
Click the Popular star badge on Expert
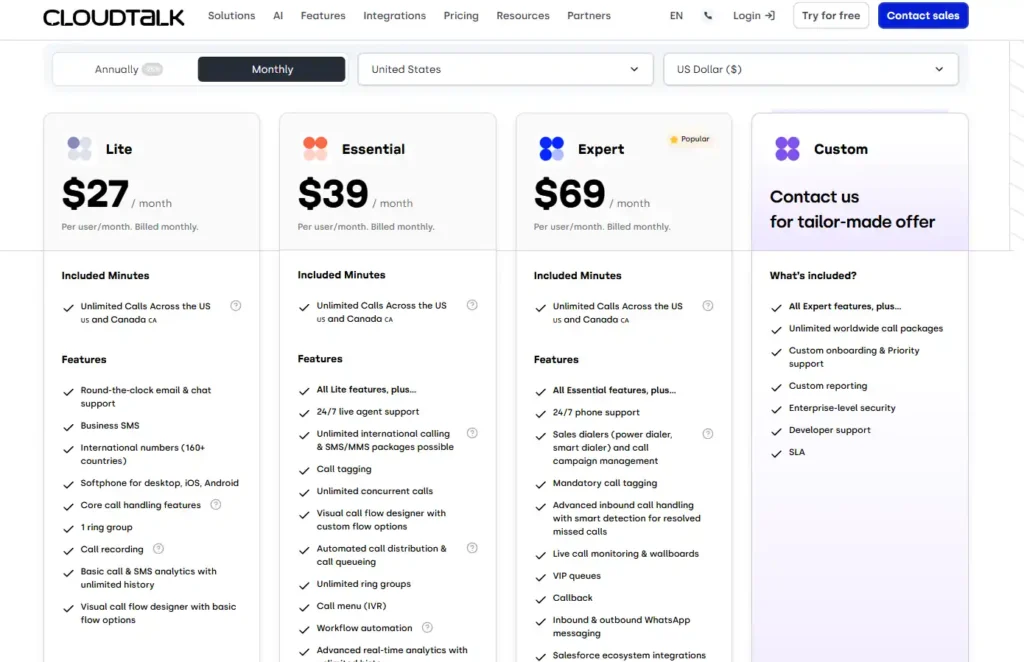(690, 139)
